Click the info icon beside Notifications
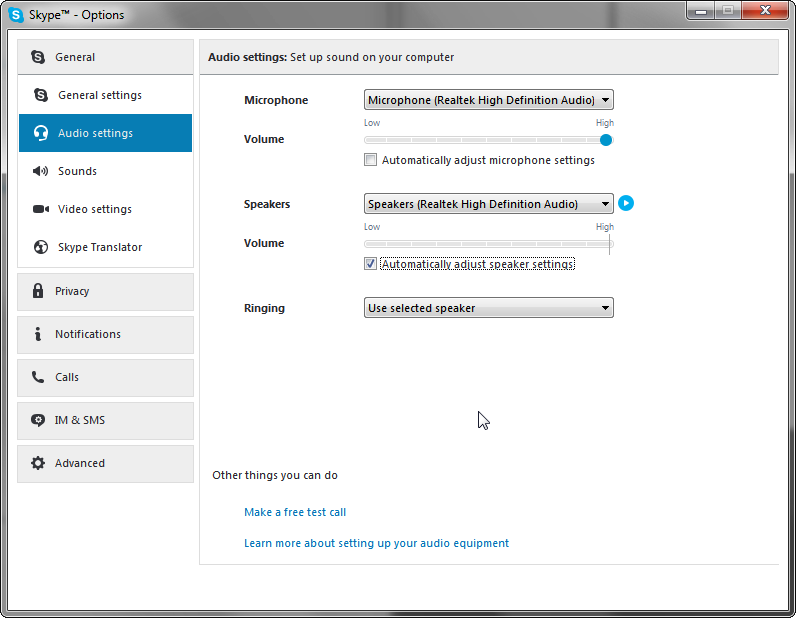 click(38, 334)
